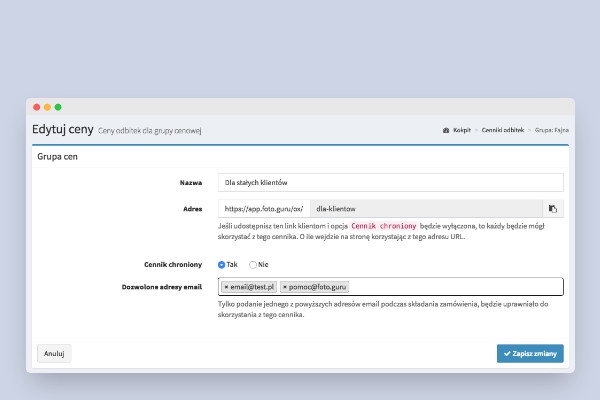The height and width of the screenshot is (400, 600).
Task: Click the yellow minimize window button
Action: pyautogui.click(x=47, y=106)
